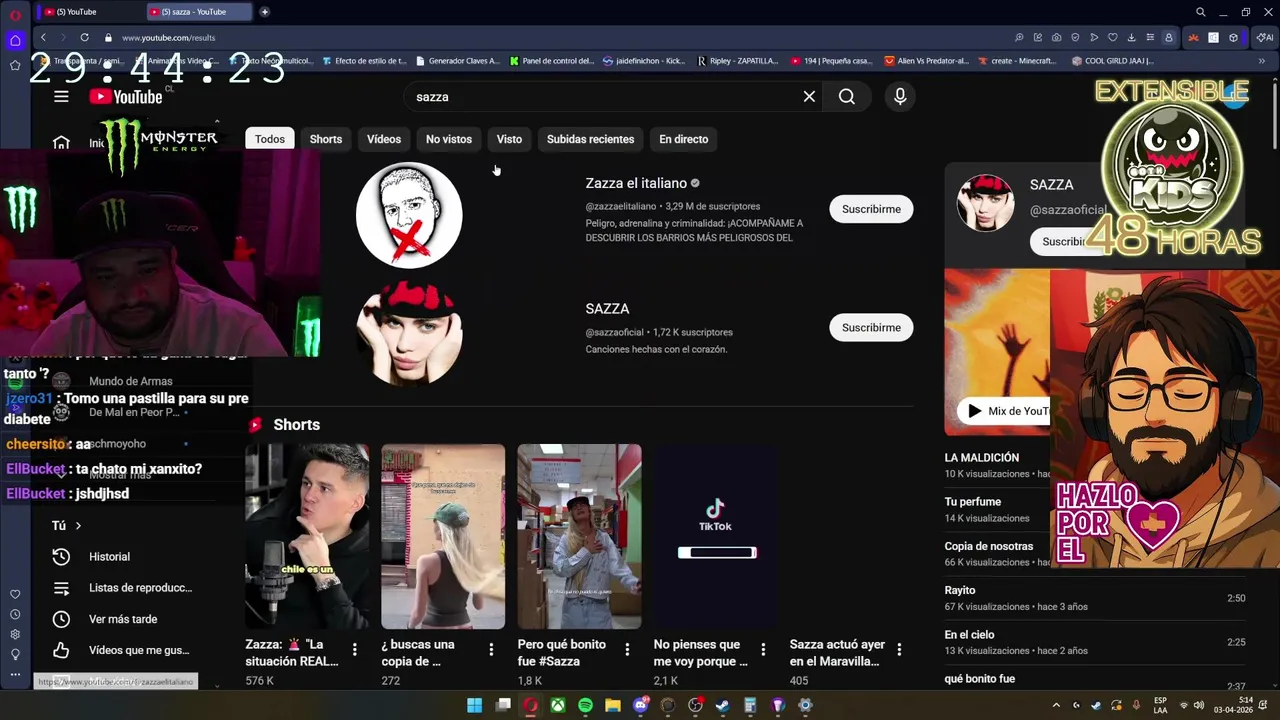Open Vídeos que me gustan in sidebar

pos(121,650)
